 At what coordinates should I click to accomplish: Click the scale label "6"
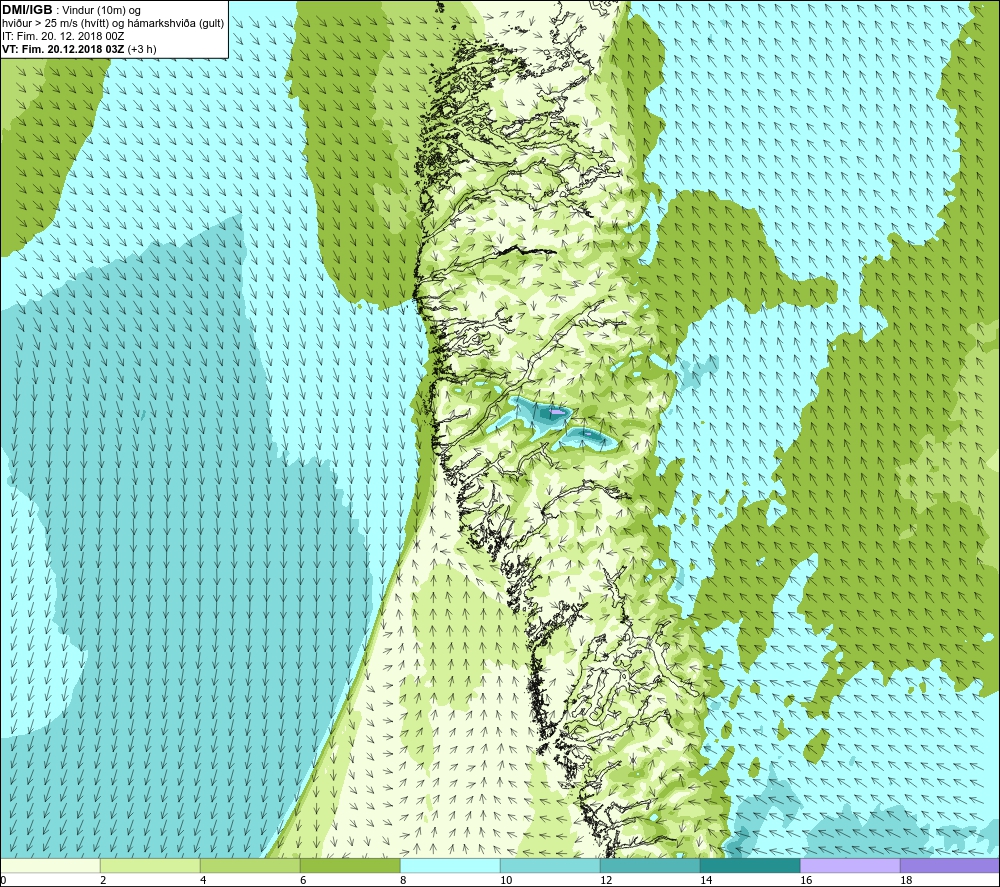(303, 880)
